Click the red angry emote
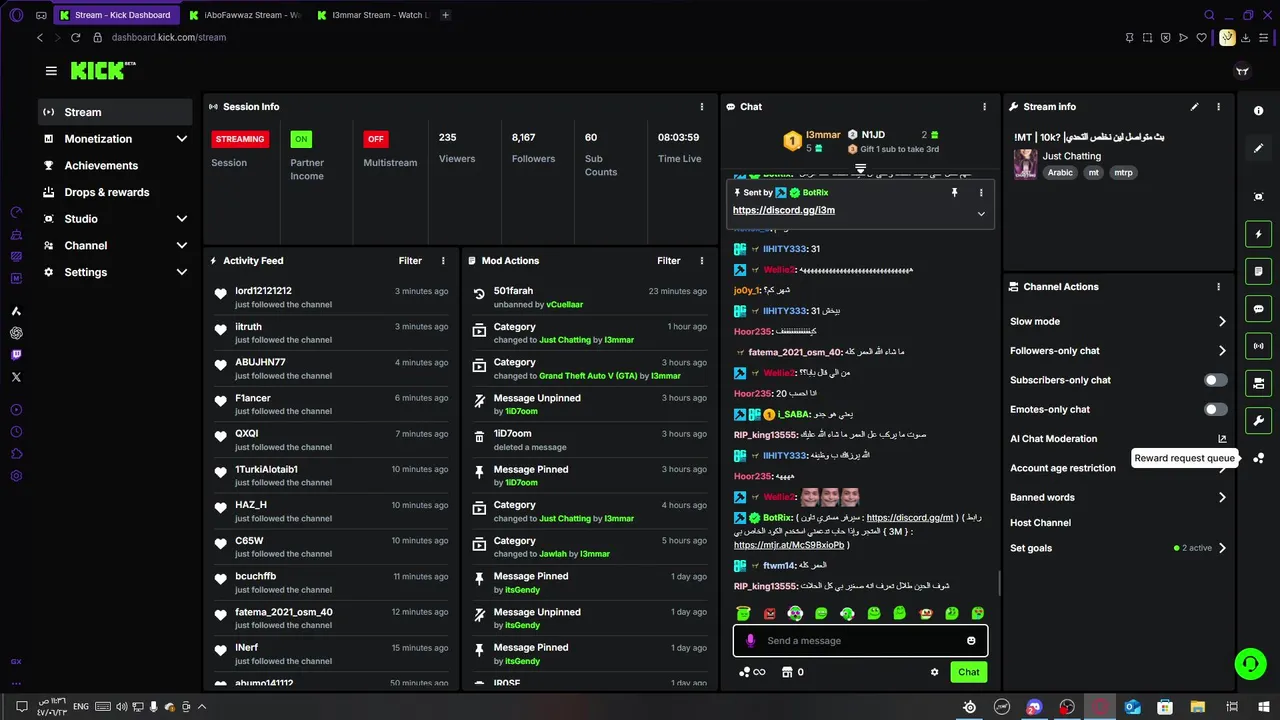This screenshot has height=720, width=1280. pos(770,613)
